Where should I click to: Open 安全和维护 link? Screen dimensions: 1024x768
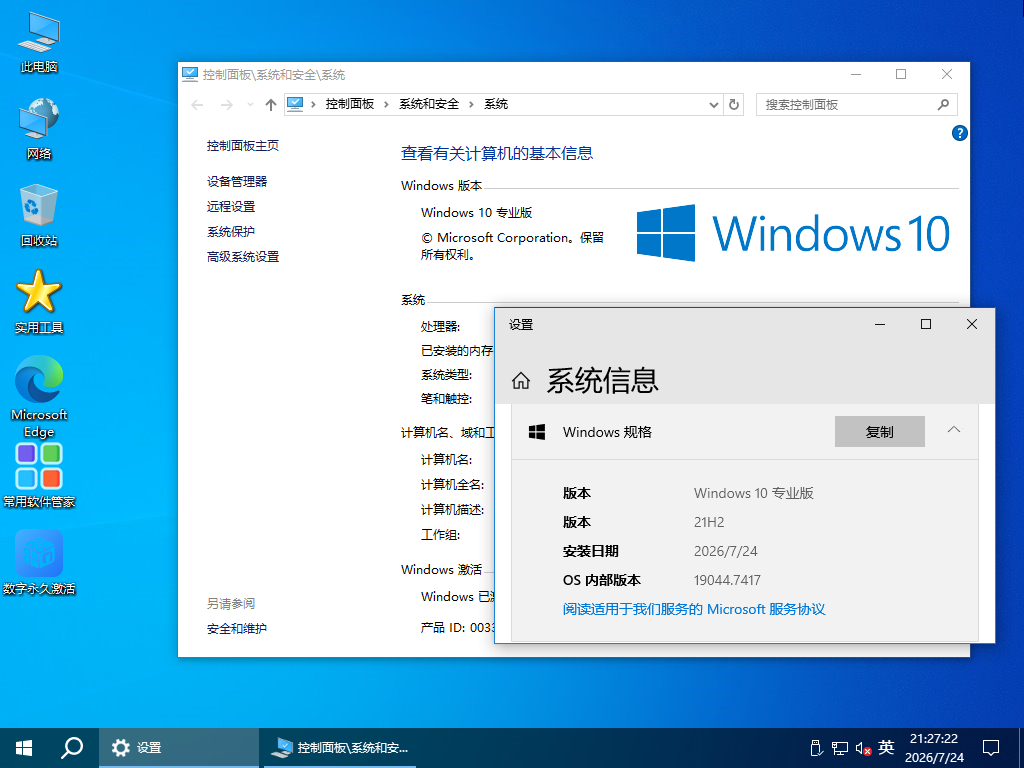coord(237,629)
